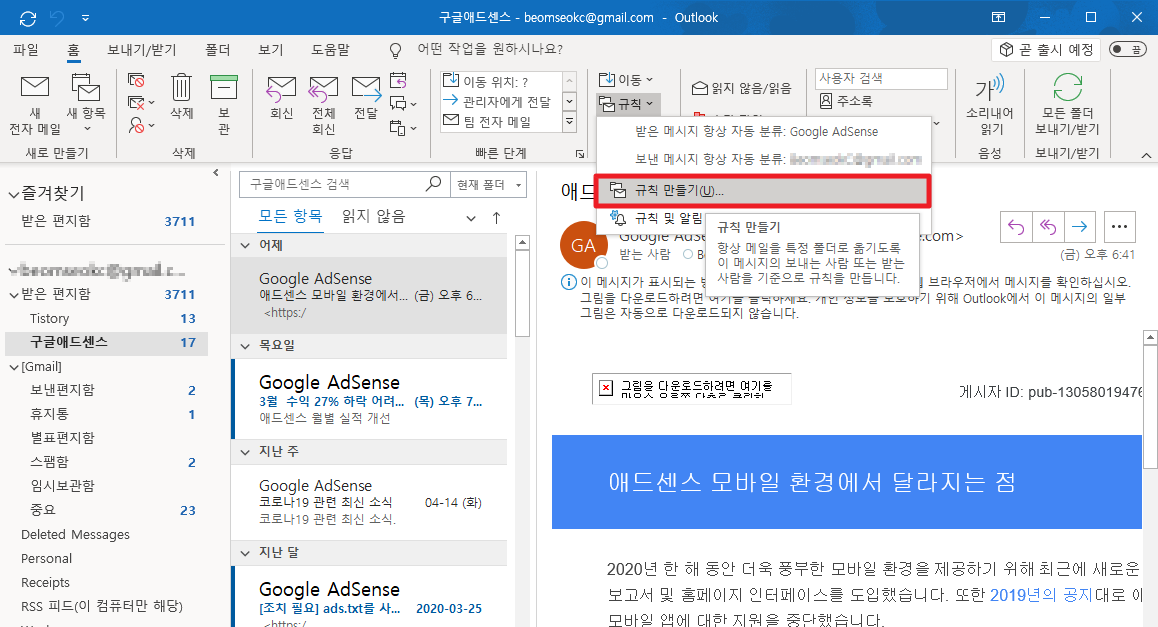The image size is (1158, 627).
Task: Open the Folder (폴더) ribbon tab
Action: point(218,49)
